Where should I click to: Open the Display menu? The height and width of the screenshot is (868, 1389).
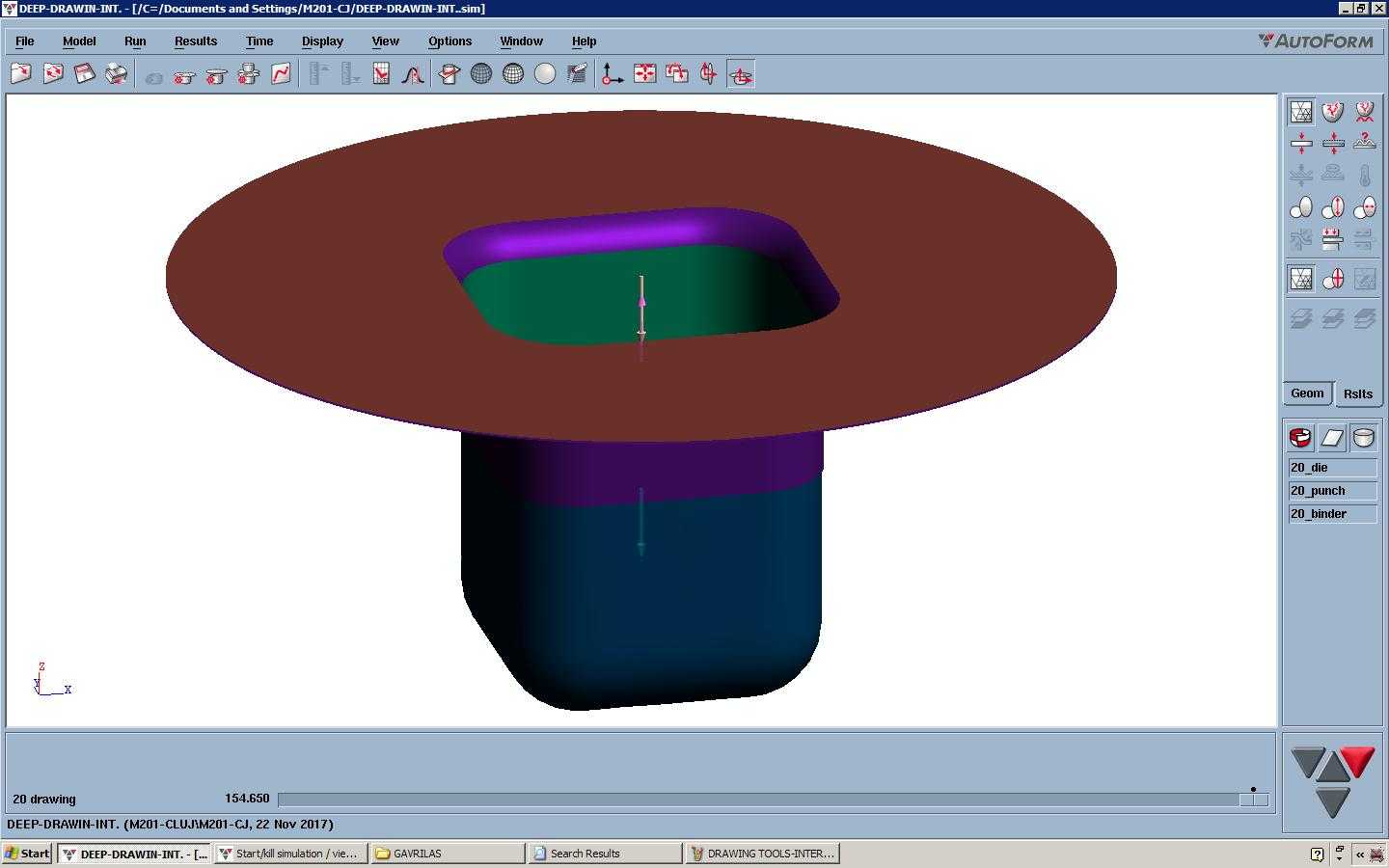coord(322,41)
